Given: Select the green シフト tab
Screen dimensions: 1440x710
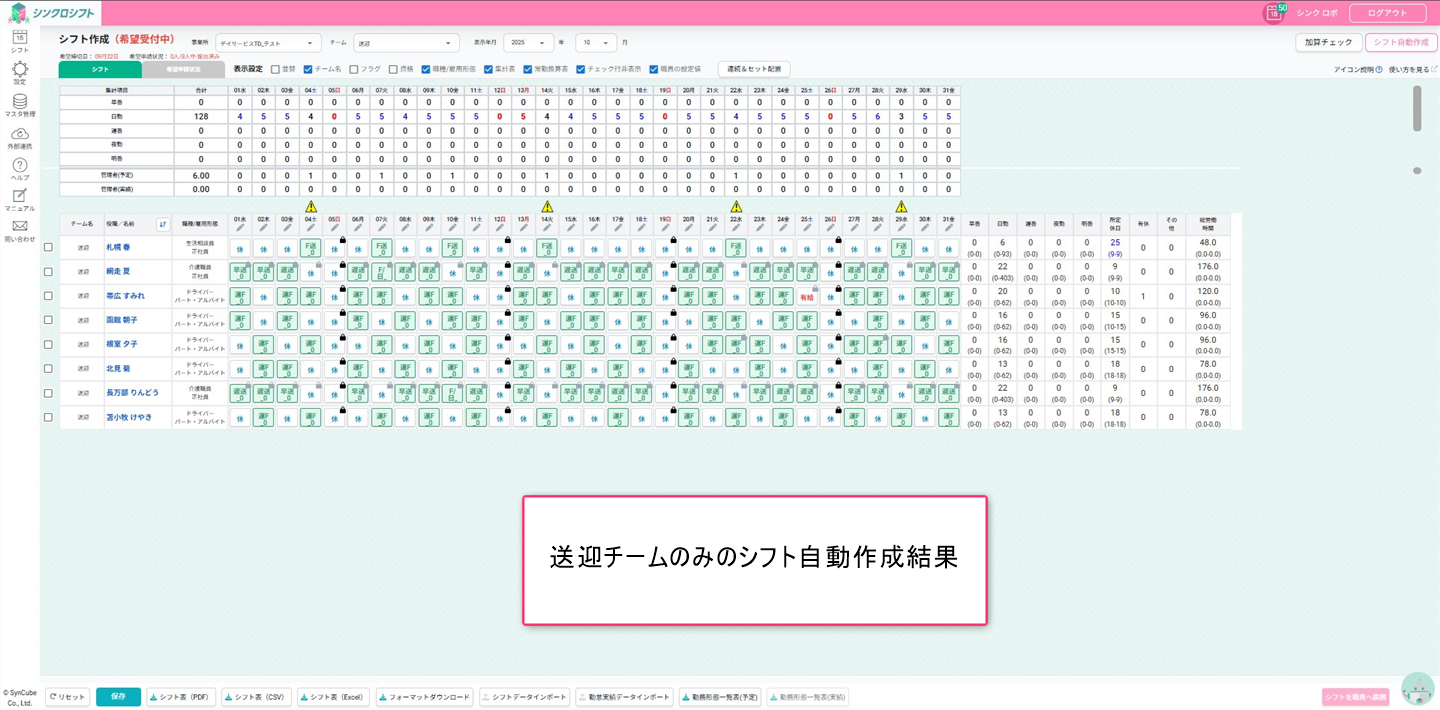Looking at the screenshot, I should (100, 70).
